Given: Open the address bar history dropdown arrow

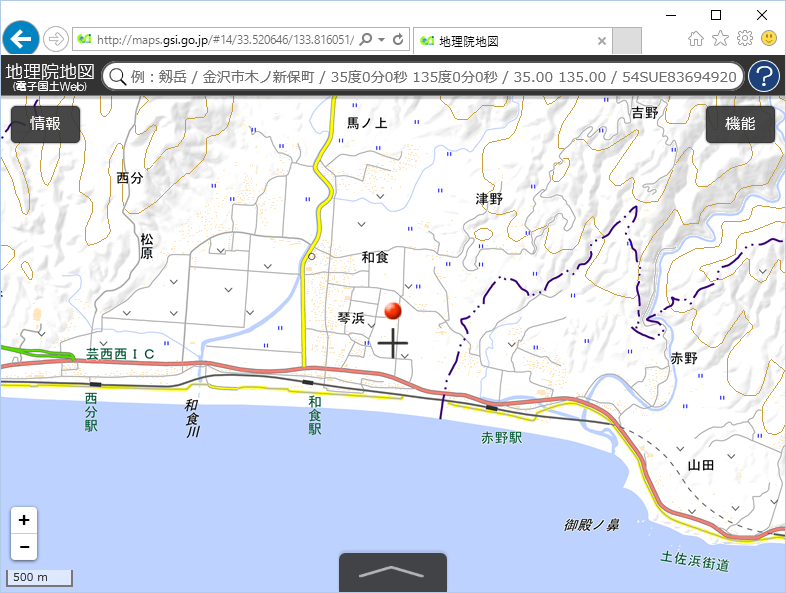Looking at the screenshot, I should 381,40.
